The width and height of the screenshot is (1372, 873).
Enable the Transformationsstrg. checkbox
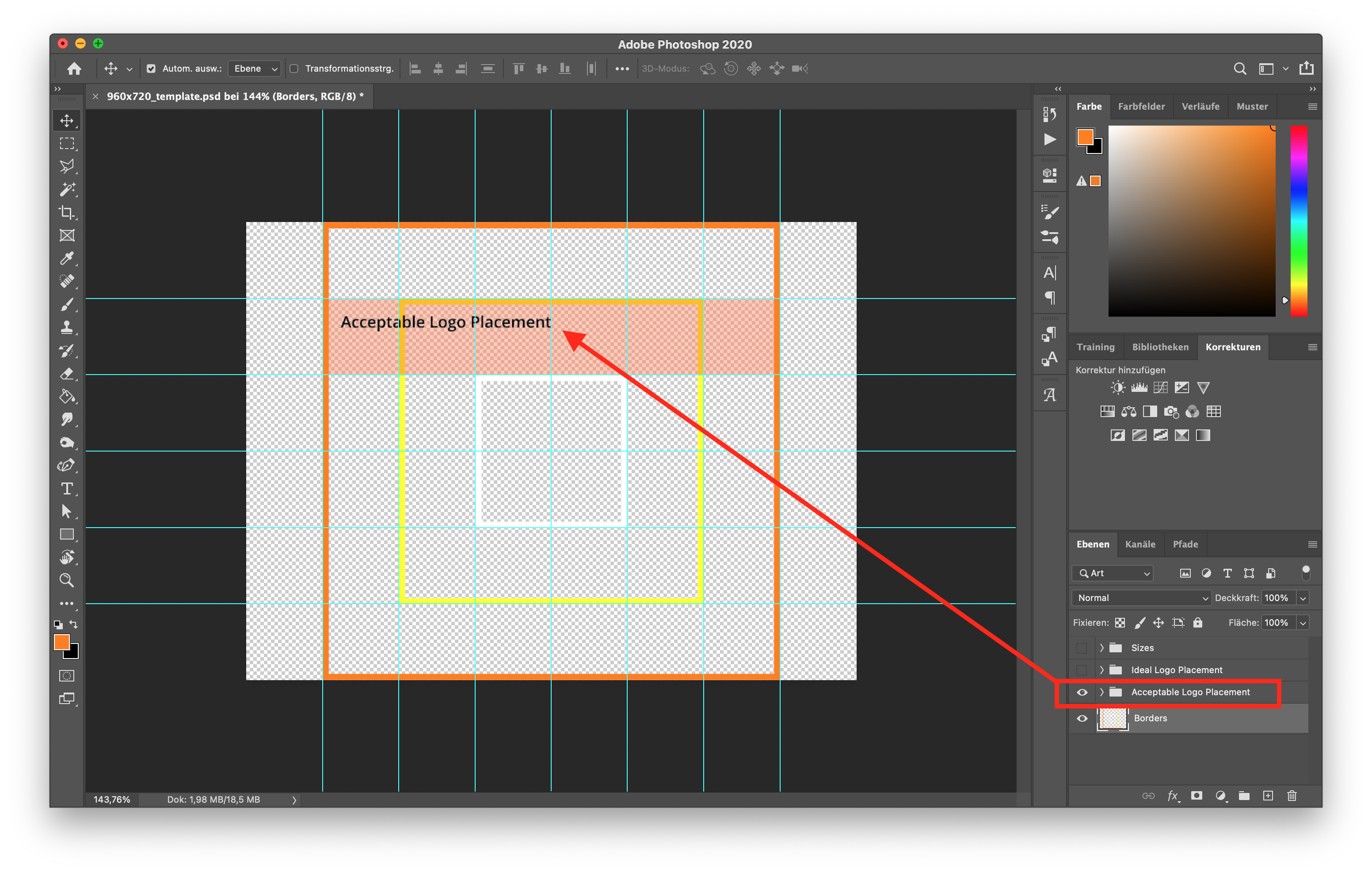294,69
